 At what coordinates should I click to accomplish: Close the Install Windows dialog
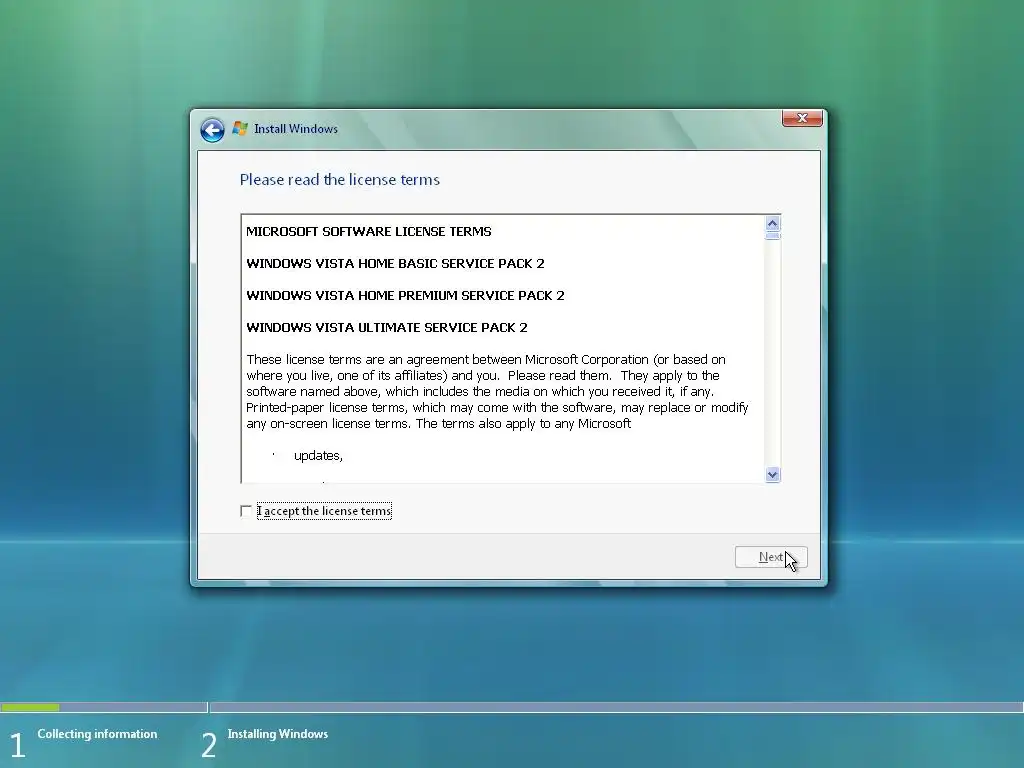pos(802,118)
